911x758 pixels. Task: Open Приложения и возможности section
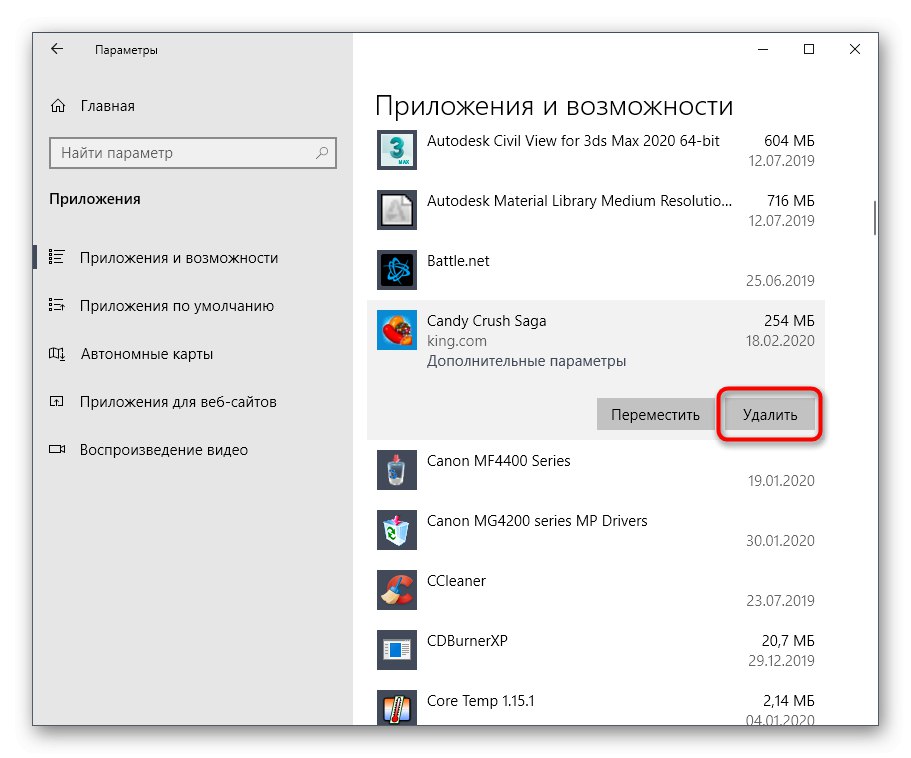(178, 258)
